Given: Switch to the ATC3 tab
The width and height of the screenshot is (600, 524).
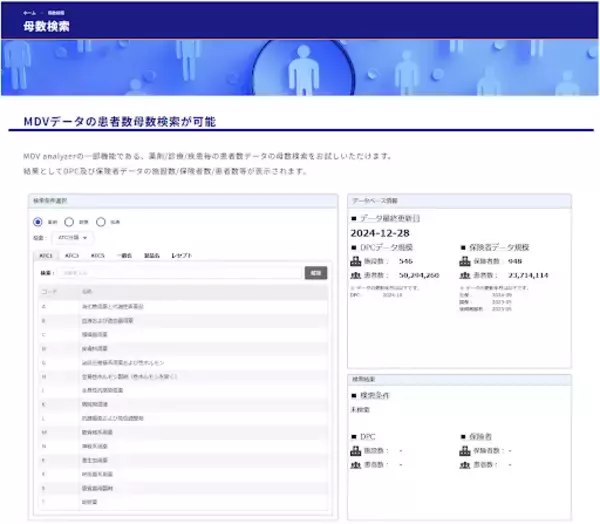Looking at the screenshot, I should (72, 255).
